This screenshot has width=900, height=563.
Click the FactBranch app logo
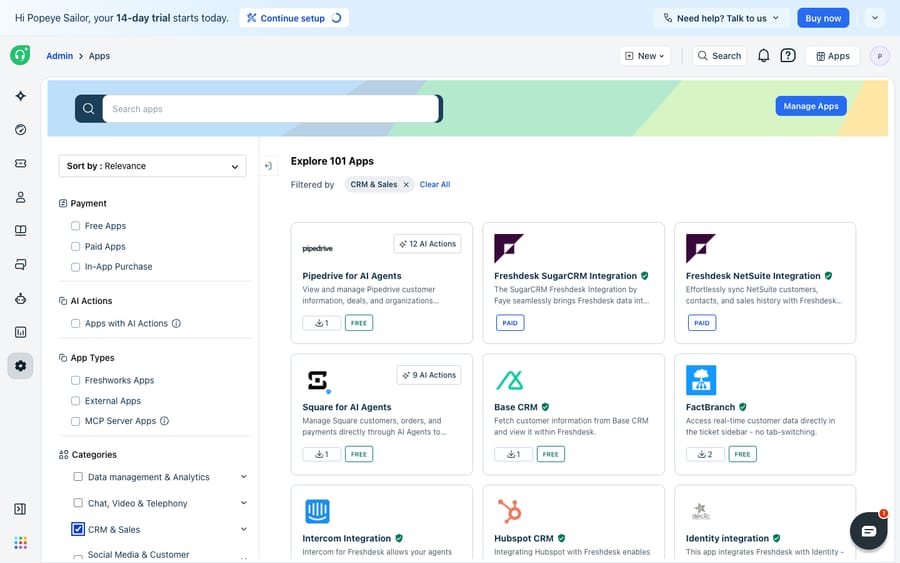tap(701, 380)
